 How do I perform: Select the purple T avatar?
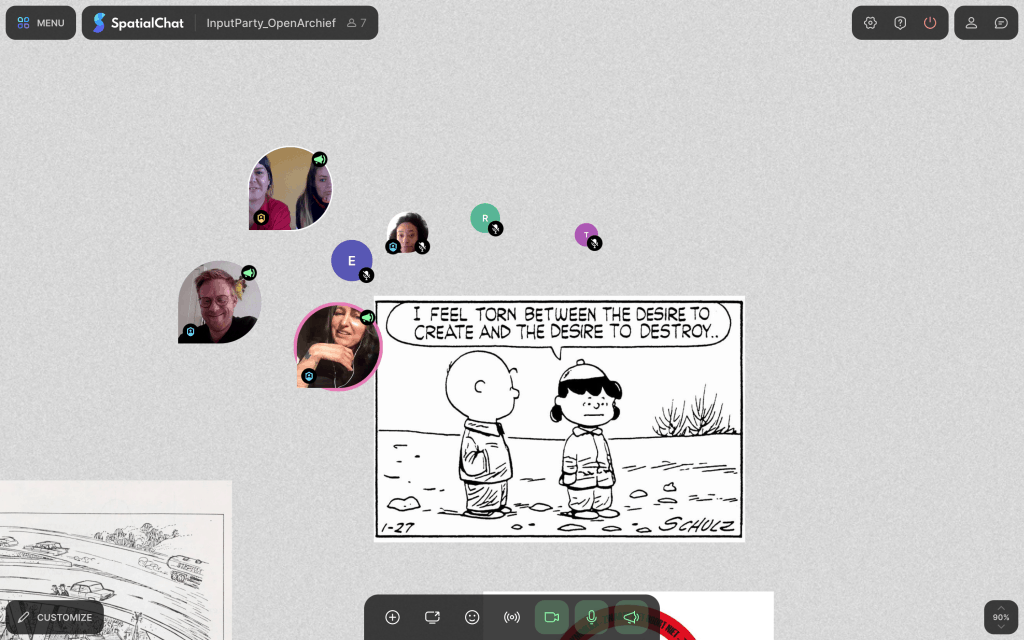point(586,234)
